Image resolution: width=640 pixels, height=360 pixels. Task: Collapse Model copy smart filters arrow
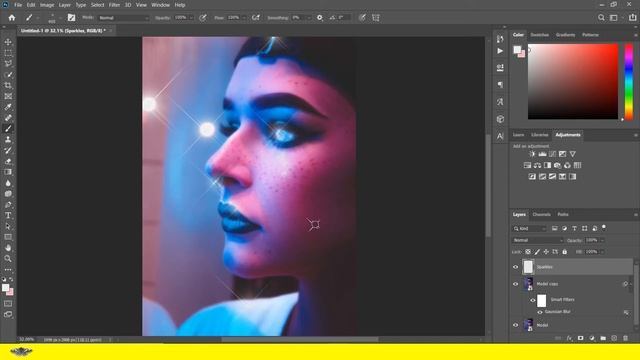631,284
